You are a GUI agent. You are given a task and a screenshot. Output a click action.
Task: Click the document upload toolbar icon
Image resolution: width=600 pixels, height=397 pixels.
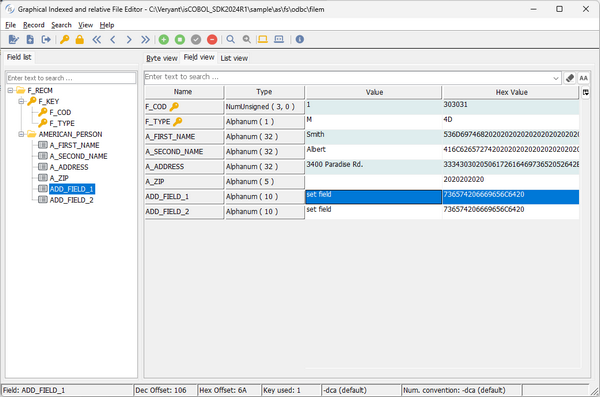click(30, 39)
